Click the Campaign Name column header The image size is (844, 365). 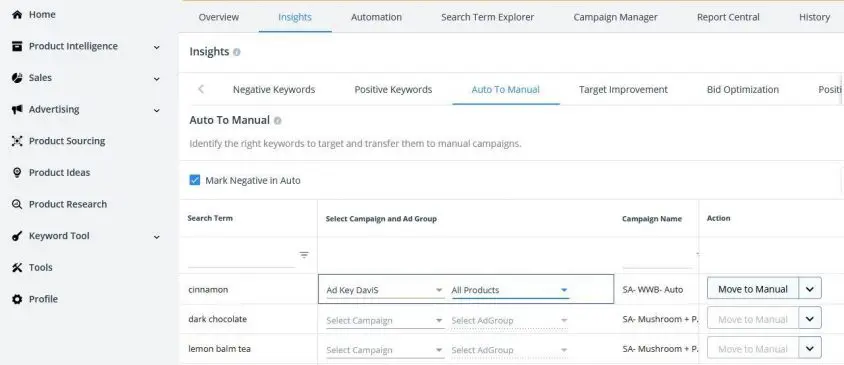coord(652,219)
